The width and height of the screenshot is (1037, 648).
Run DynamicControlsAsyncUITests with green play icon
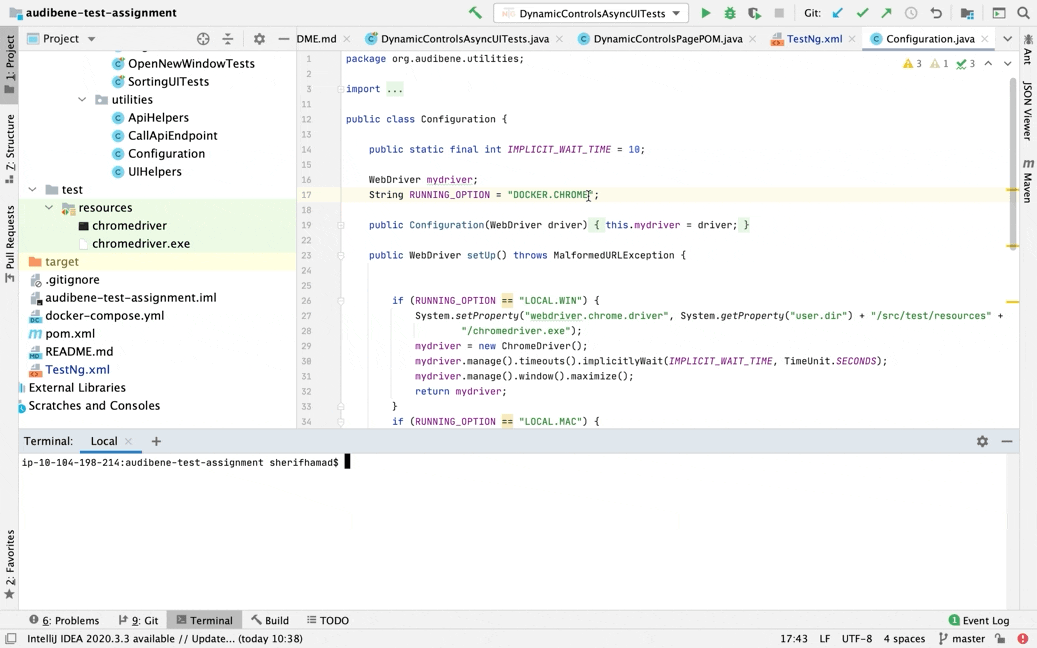coord(706,13)
